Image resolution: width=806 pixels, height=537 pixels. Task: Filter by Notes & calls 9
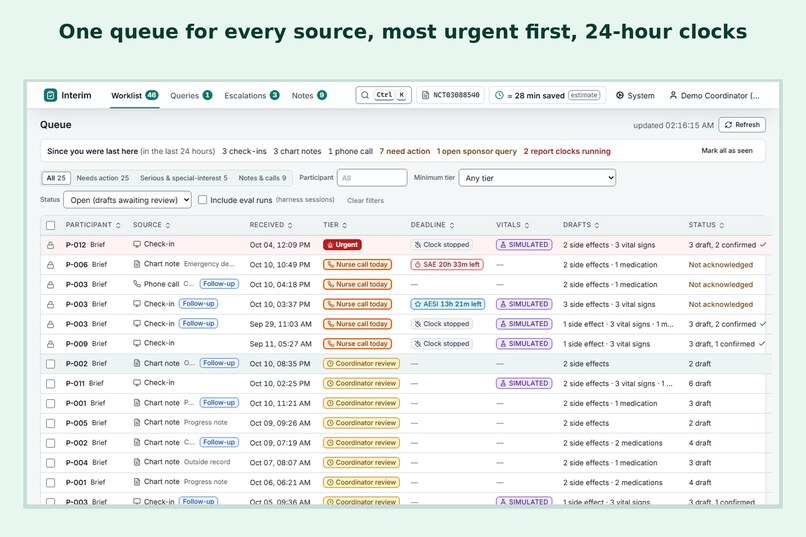tap(262, 178)
